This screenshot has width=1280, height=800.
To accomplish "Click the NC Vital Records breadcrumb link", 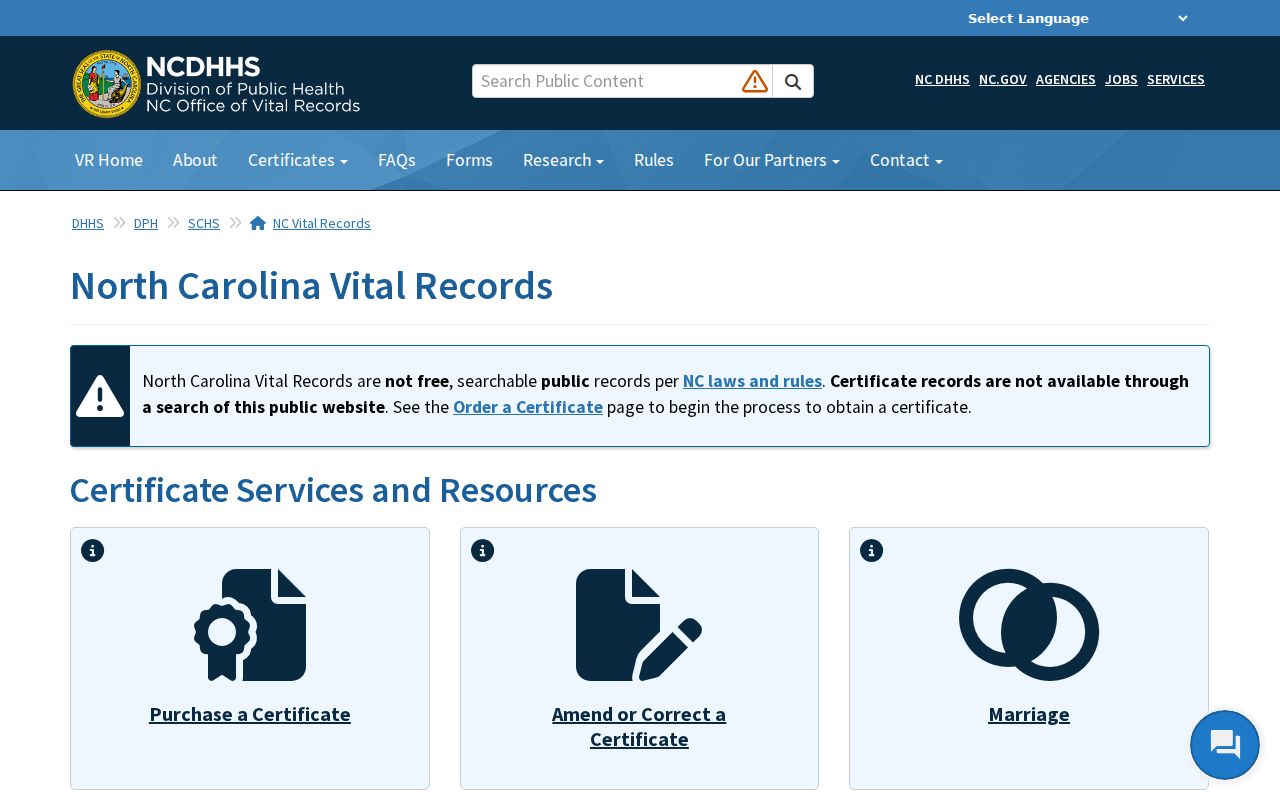I will pos(322,223).
